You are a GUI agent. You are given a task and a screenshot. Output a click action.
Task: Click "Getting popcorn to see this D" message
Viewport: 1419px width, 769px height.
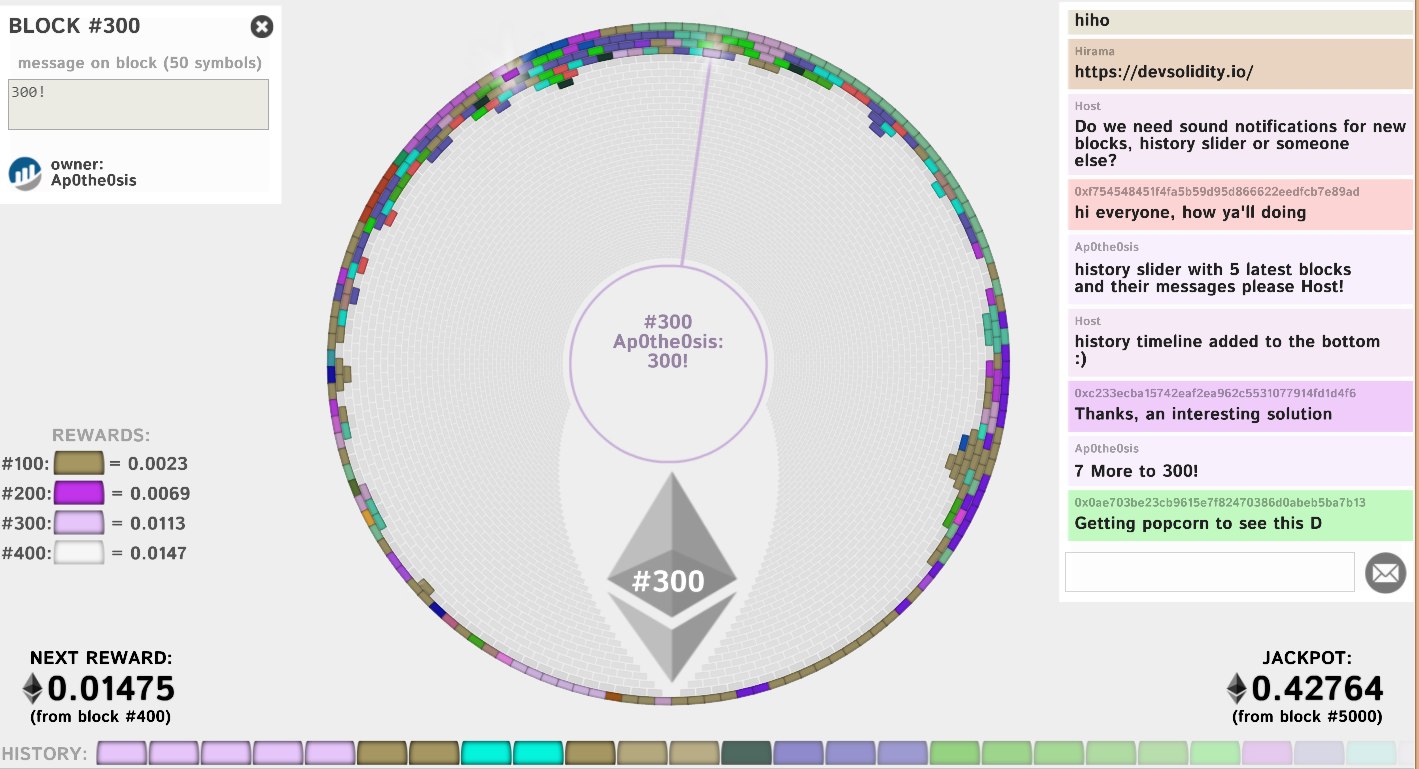[1198, 523]
